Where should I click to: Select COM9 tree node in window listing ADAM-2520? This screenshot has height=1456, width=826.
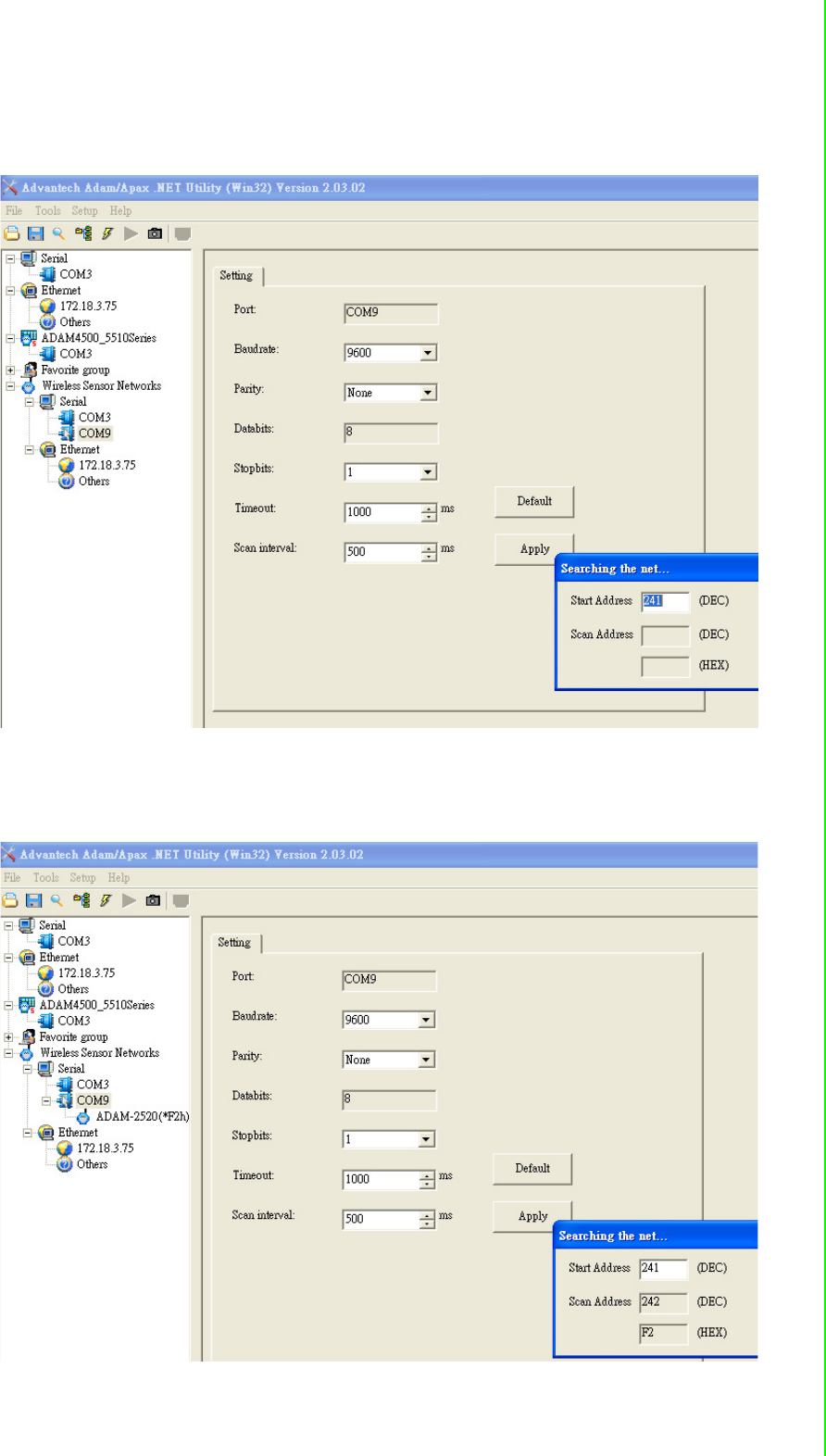(x=93, y=1100)
